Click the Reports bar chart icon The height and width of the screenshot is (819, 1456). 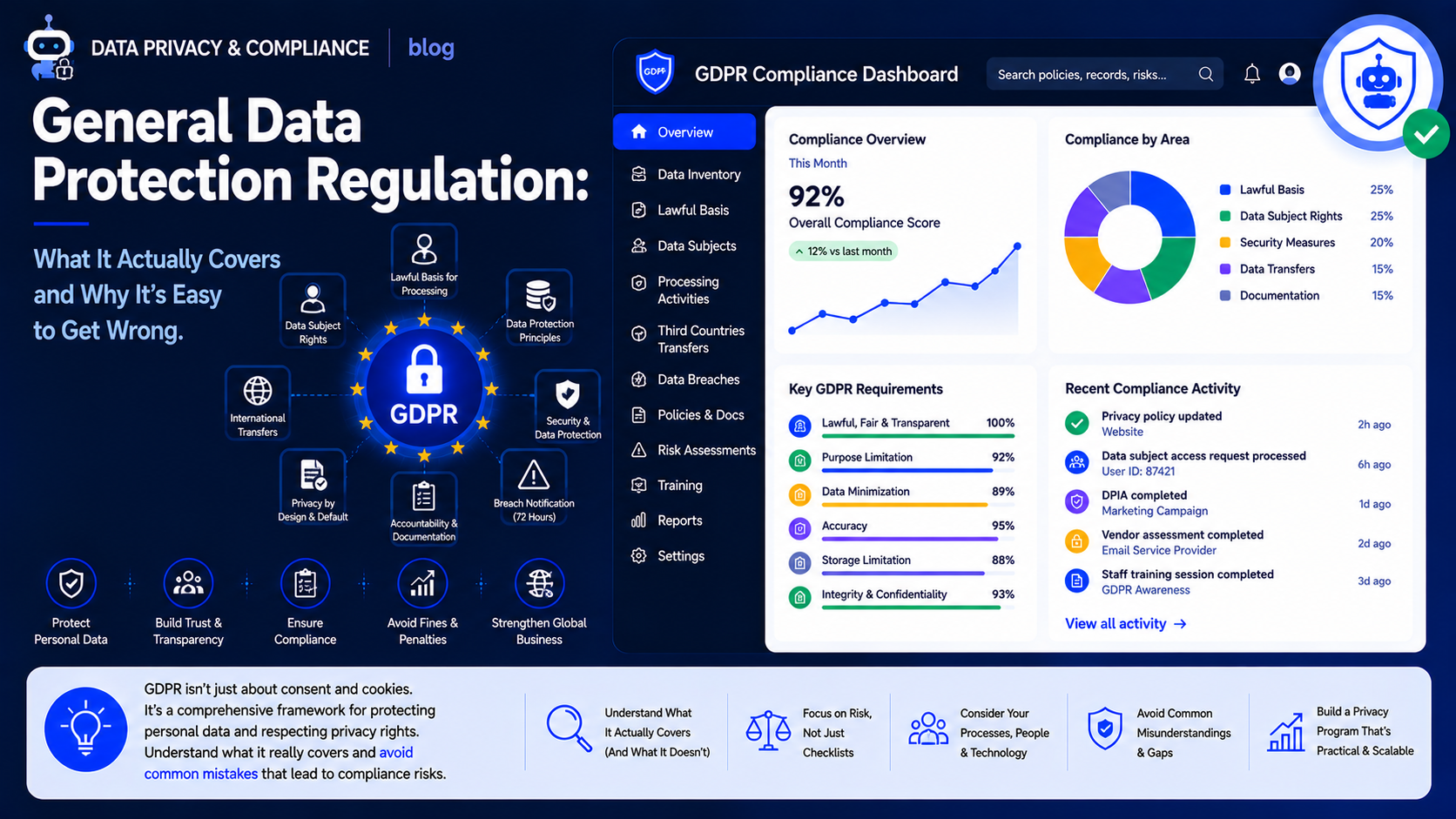point(638,520)
